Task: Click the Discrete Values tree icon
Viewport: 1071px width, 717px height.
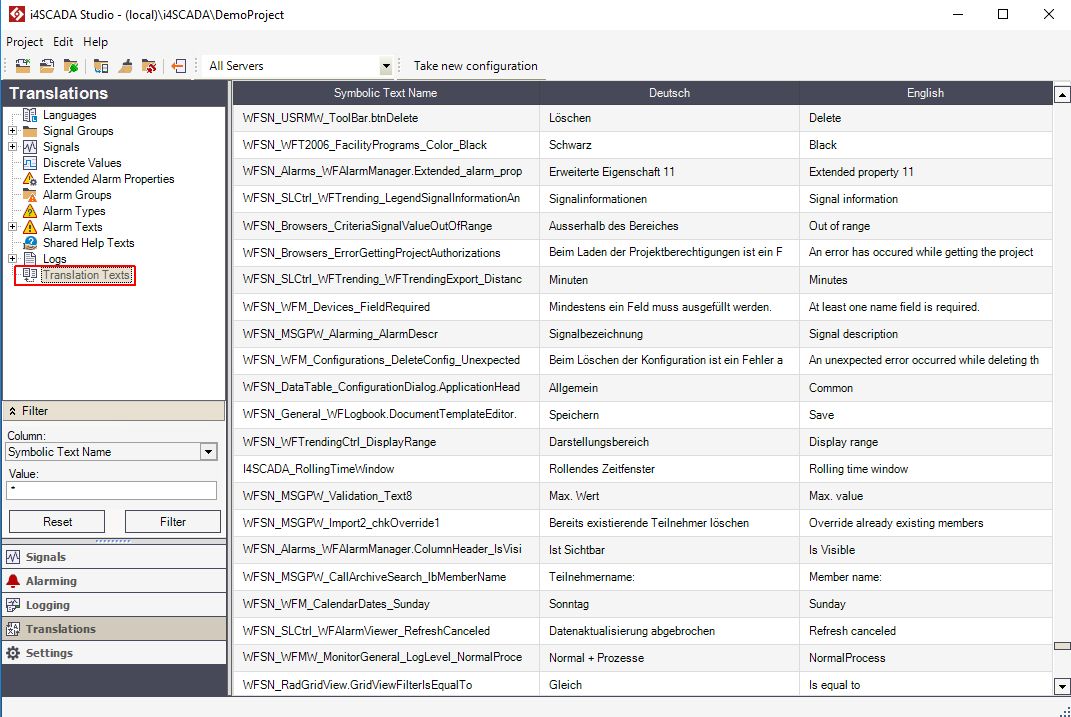Action: pyautogui.click(x=30, y=163)
